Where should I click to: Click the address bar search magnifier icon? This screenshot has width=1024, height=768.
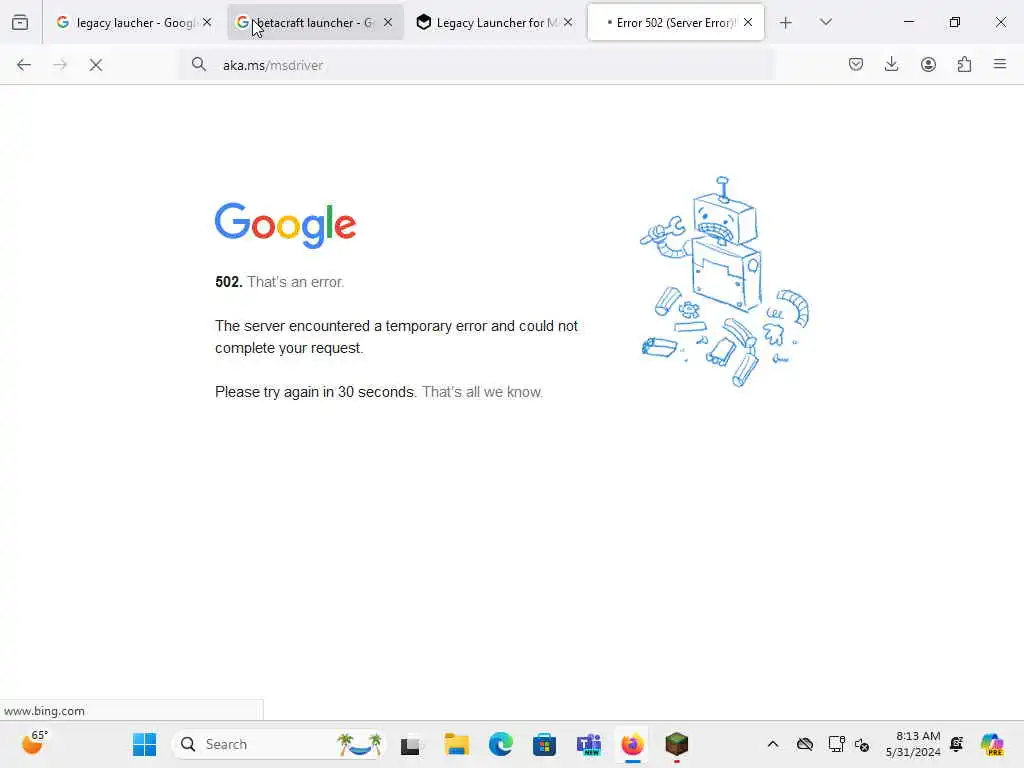pyautogui.click(x=199, y=64)
